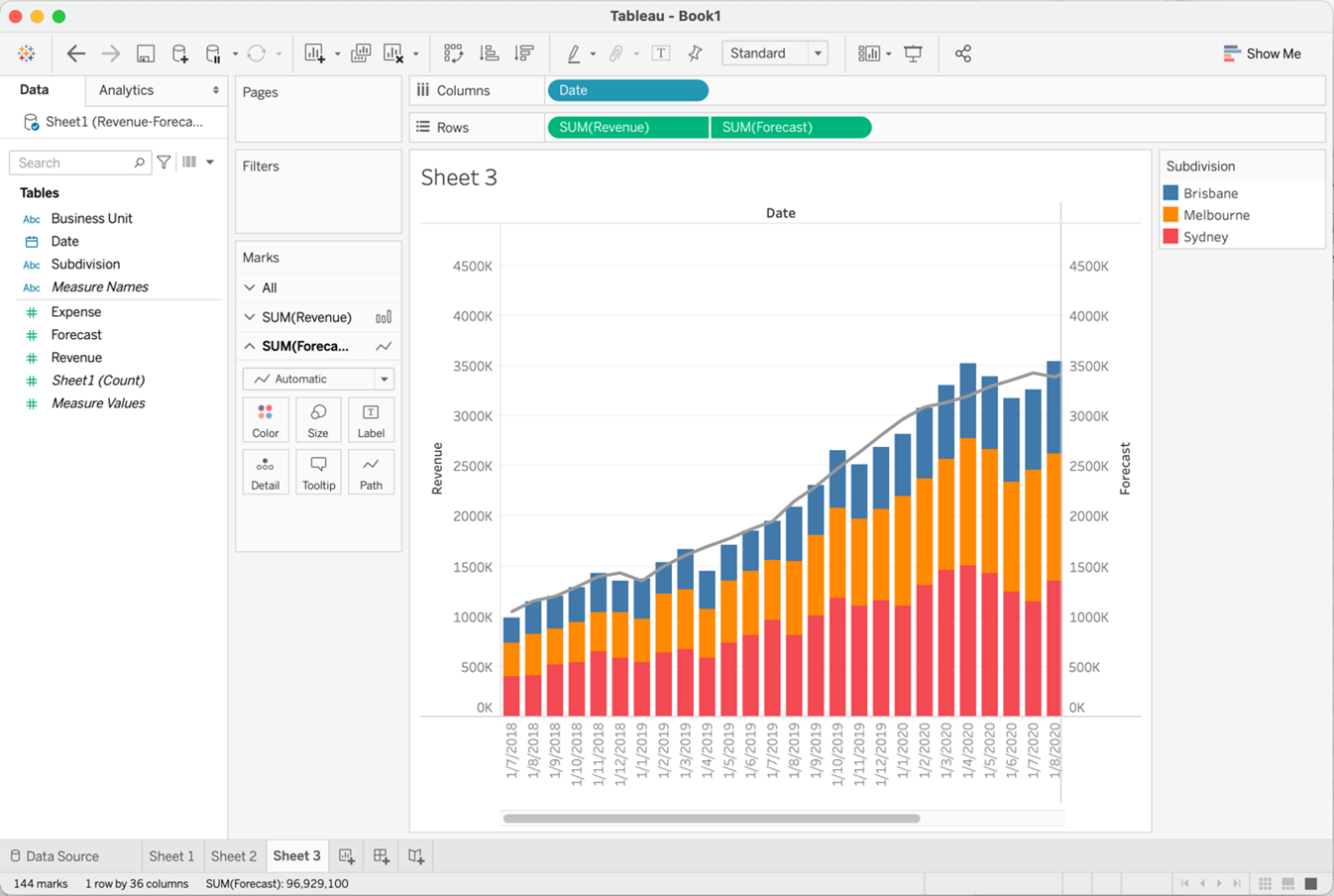The height and width of the screenshot is (896, 1334).
Task: Enter presentation mode
Action: [x=913, y=53]
